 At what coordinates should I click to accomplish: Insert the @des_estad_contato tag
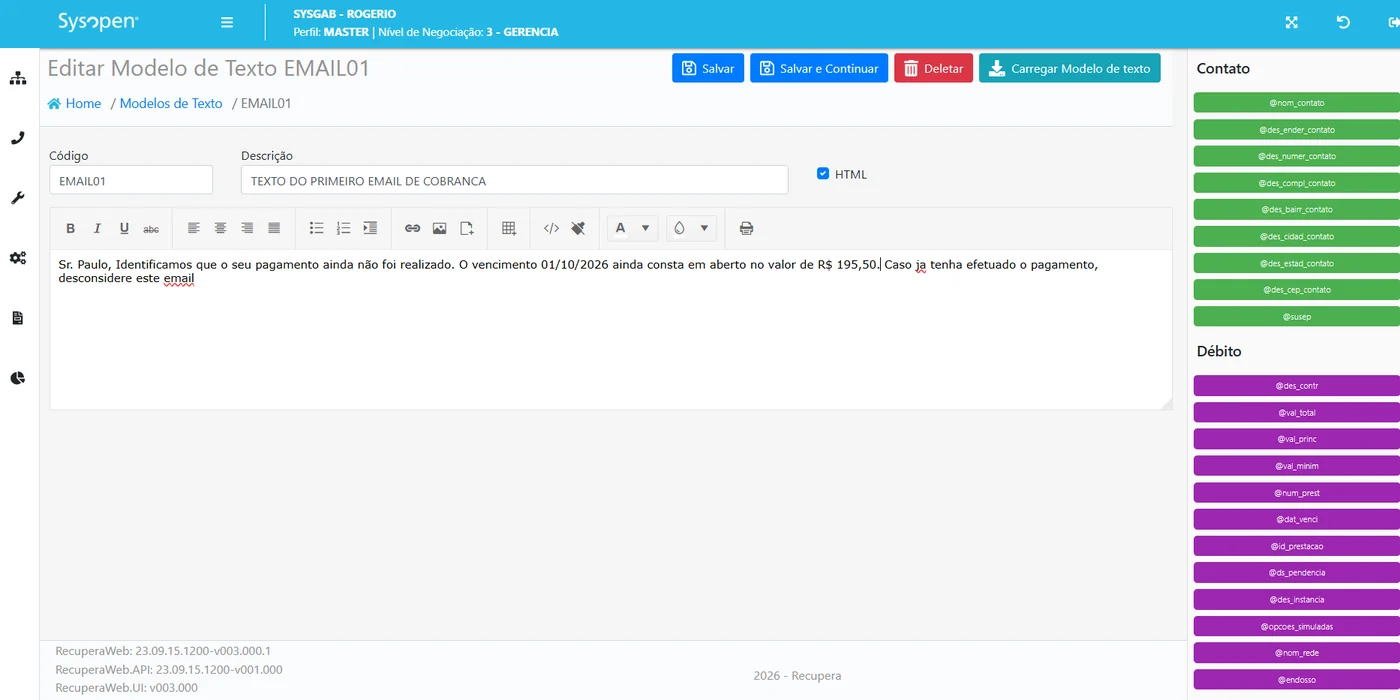tap(1296, 263)
